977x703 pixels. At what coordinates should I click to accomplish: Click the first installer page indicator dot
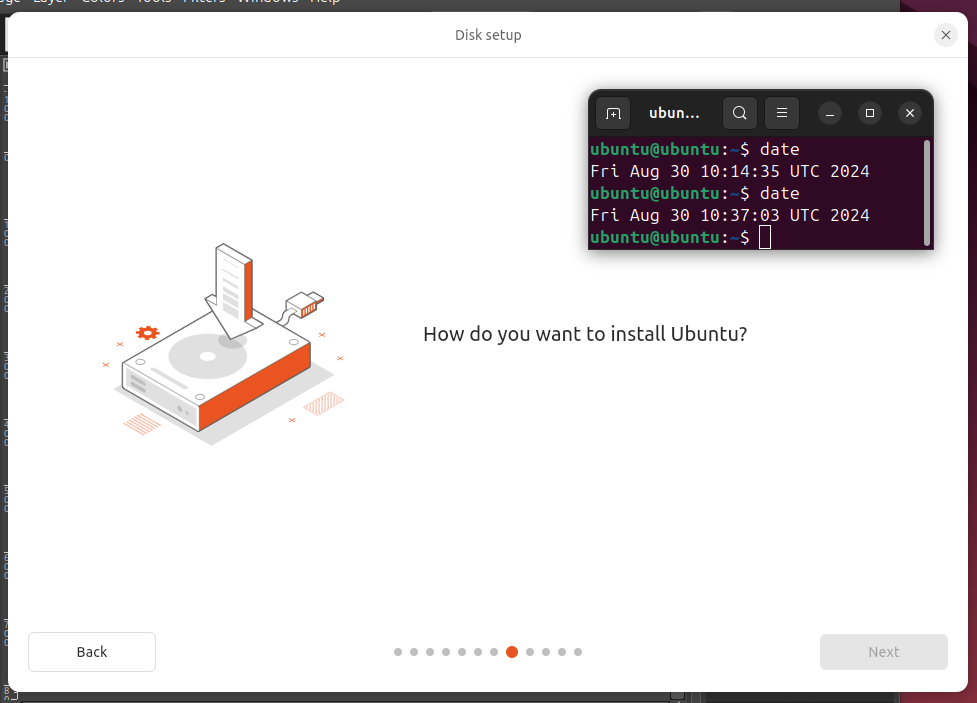(398, 652)
